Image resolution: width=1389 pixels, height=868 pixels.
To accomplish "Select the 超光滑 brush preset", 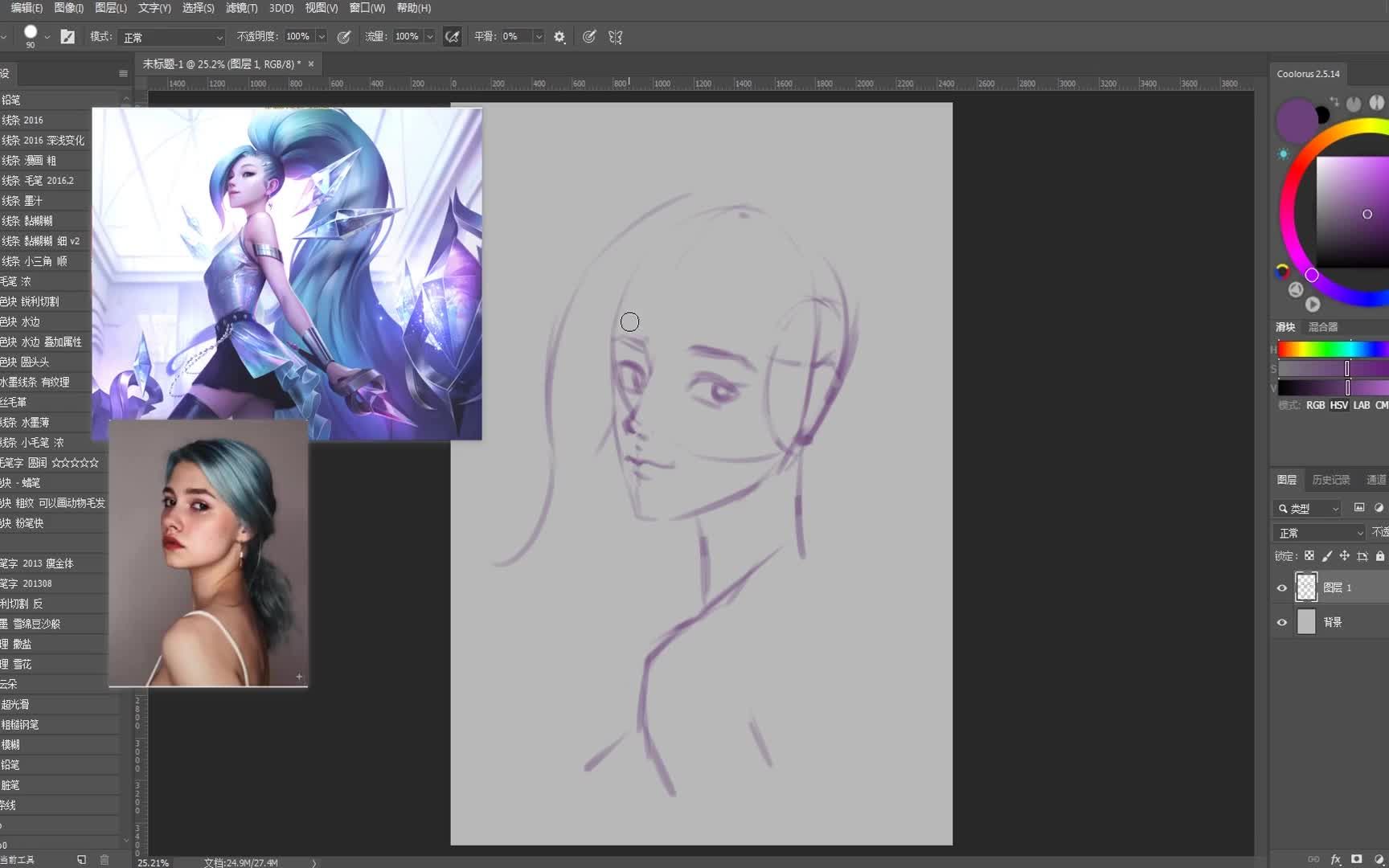I will (60, 704).
